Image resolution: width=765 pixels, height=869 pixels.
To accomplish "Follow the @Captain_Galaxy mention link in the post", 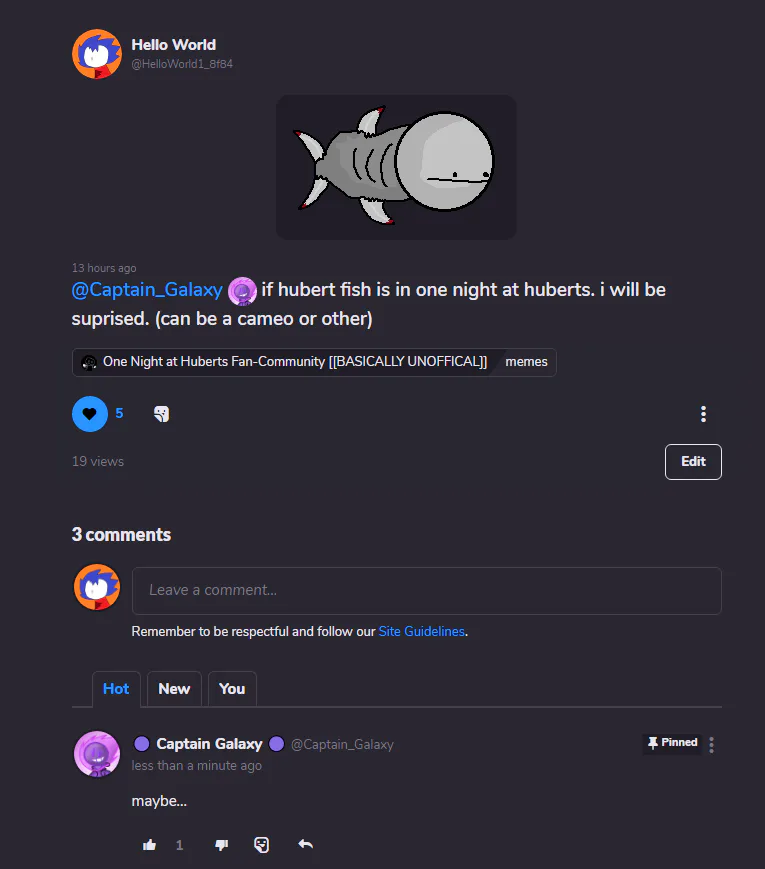I will [147, 290].
